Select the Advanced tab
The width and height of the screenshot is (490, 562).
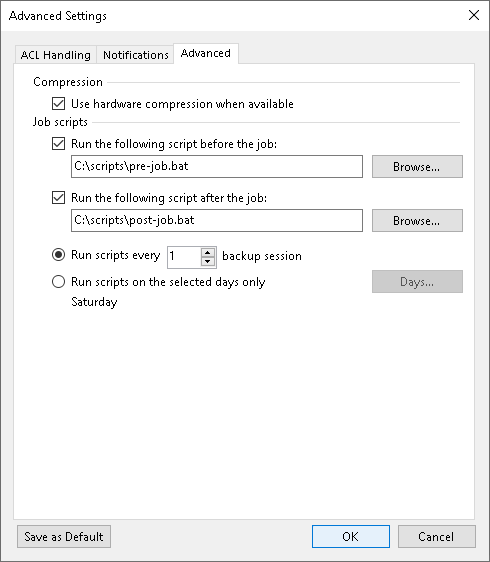pyautogui.click(x=206, y=53)
